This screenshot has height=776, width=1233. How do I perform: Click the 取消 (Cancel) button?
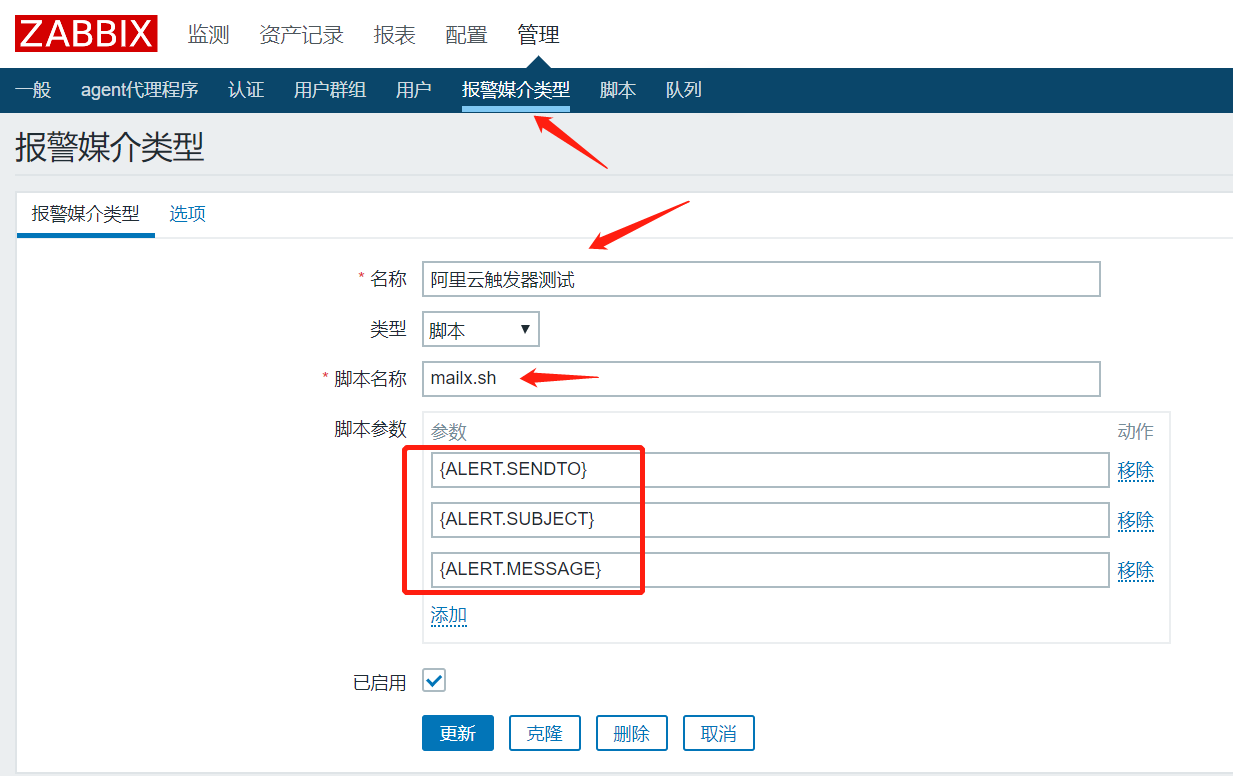coord(718,733)
